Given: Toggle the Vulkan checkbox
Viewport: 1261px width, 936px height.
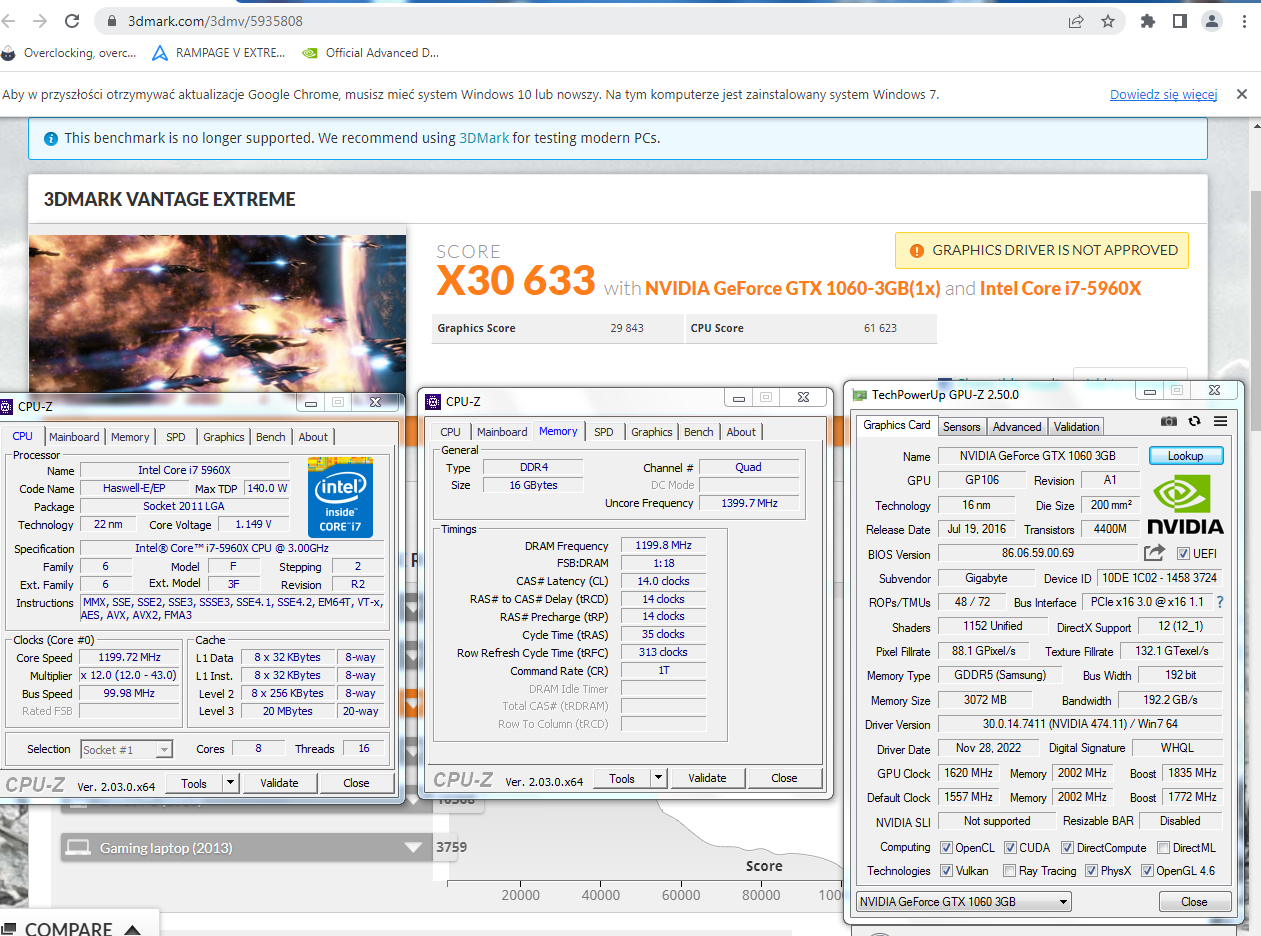Looking at the screenshot, I should pyautogui.click(x=946, y=871).
